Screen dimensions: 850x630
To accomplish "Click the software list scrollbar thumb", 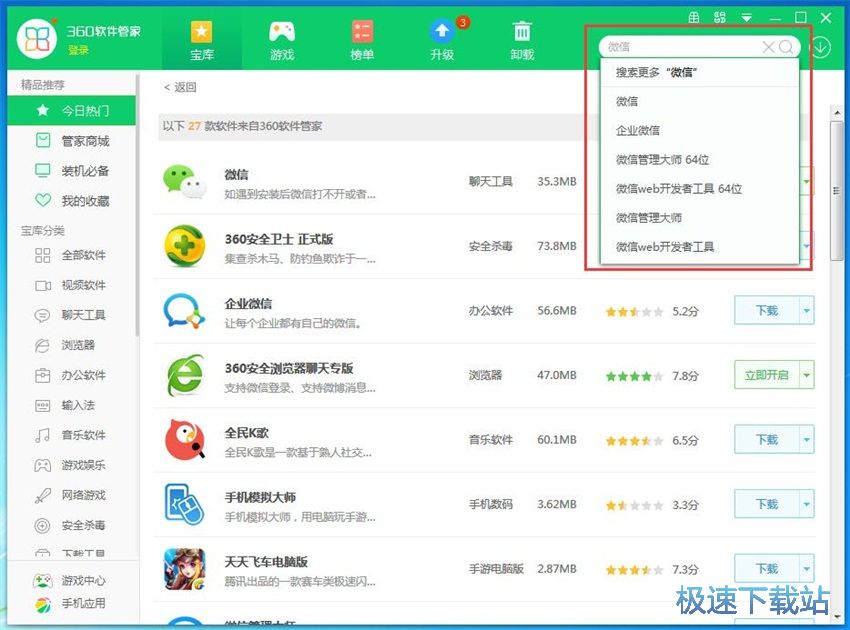I will point(836,190).
